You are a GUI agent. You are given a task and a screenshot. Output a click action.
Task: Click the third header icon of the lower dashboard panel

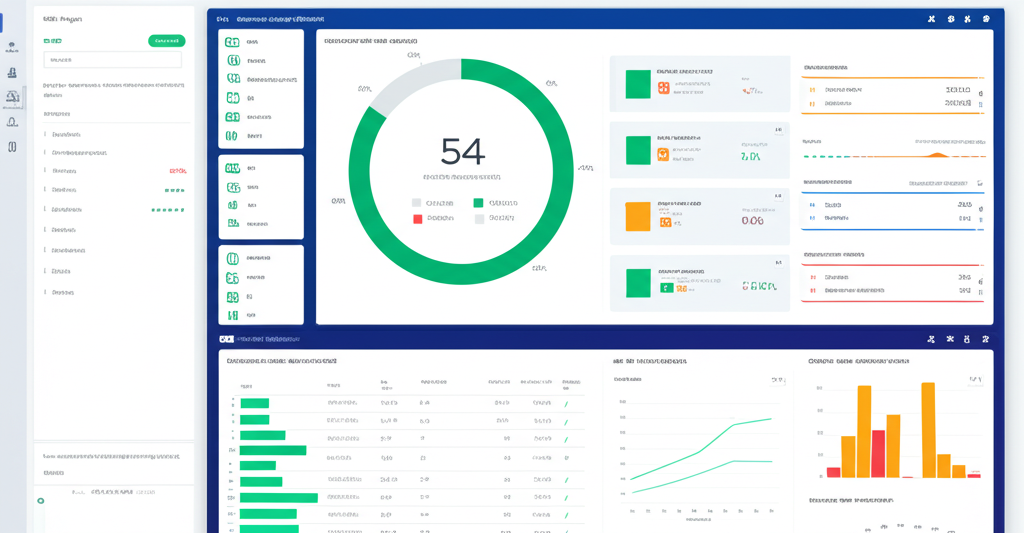[x=967, y=339]
